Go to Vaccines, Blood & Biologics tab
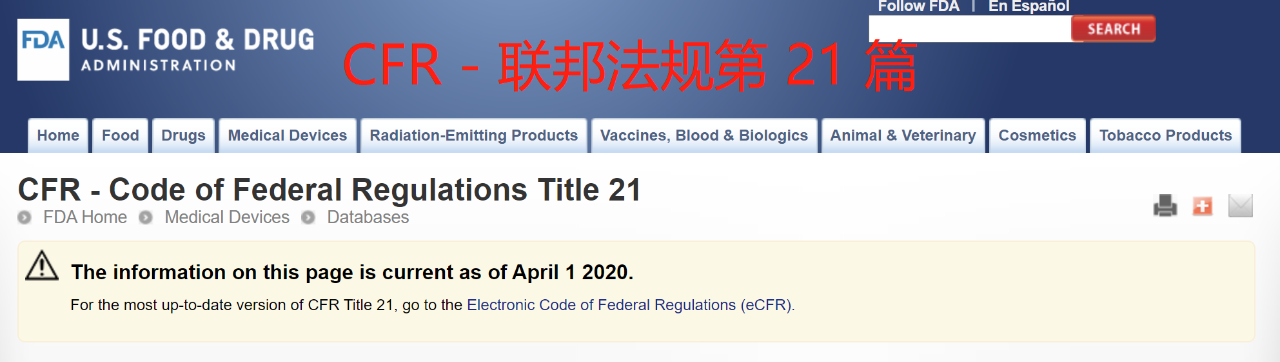The image size is (1280, 362). [x=704, y=136]
